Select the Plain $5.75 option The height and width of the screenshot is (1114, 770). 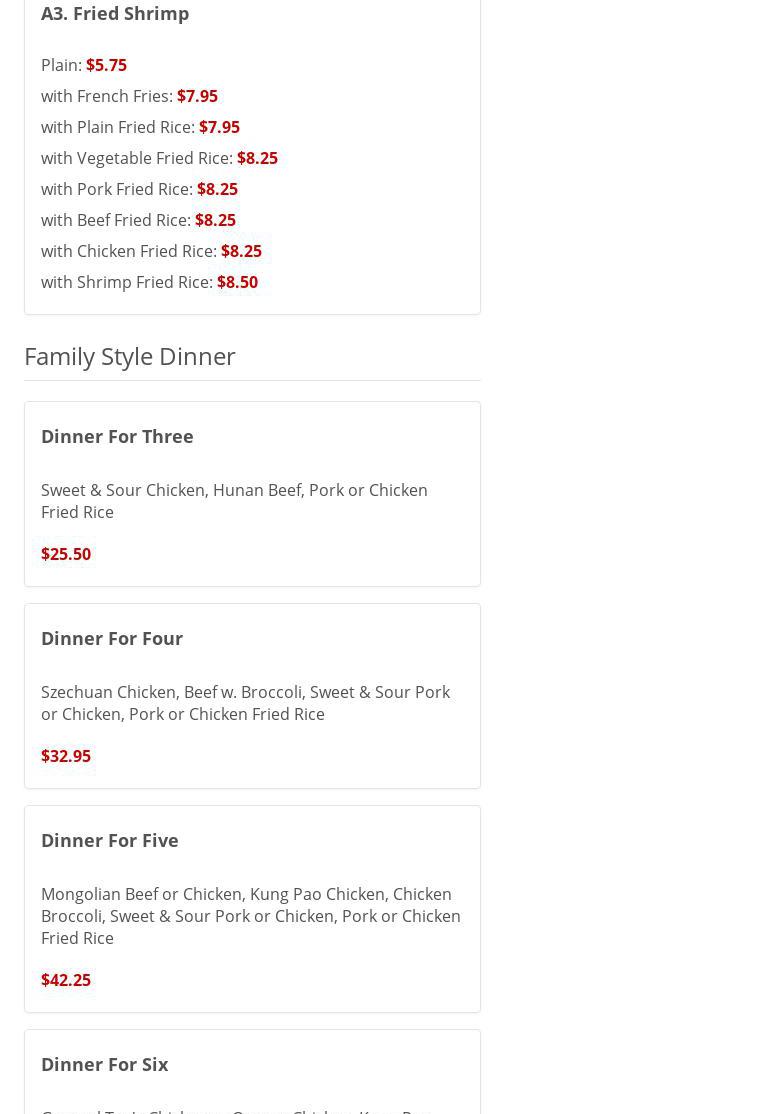(x=84, y=65)
